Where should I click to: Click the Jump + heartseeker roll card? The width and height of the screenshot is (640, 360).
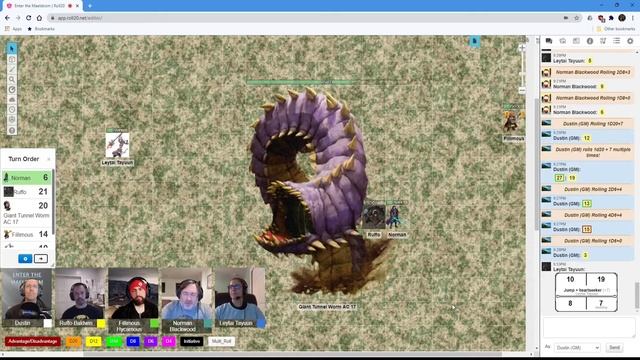(x=586, y=292)
